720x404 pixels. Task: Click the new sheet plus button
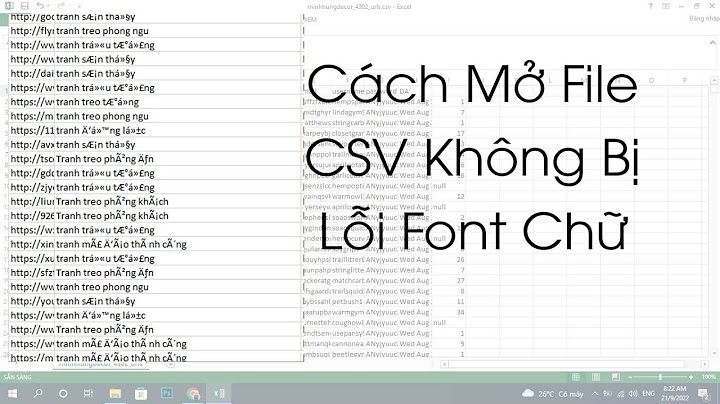coord(170,364)
